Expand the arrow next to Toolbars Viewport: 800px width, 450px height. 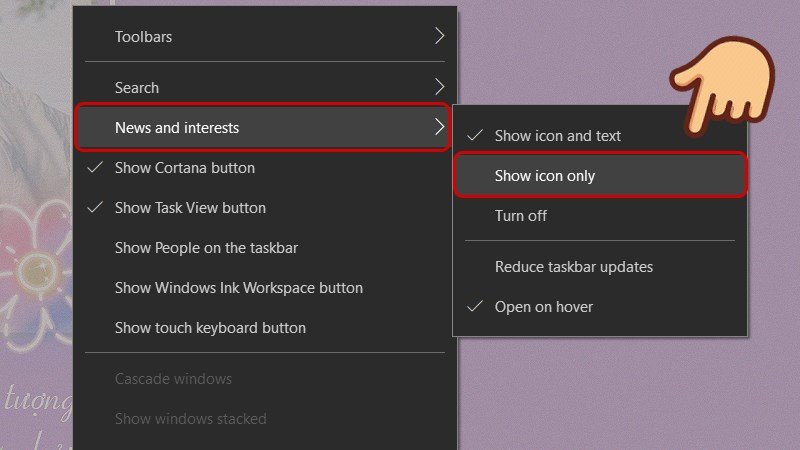439,37
